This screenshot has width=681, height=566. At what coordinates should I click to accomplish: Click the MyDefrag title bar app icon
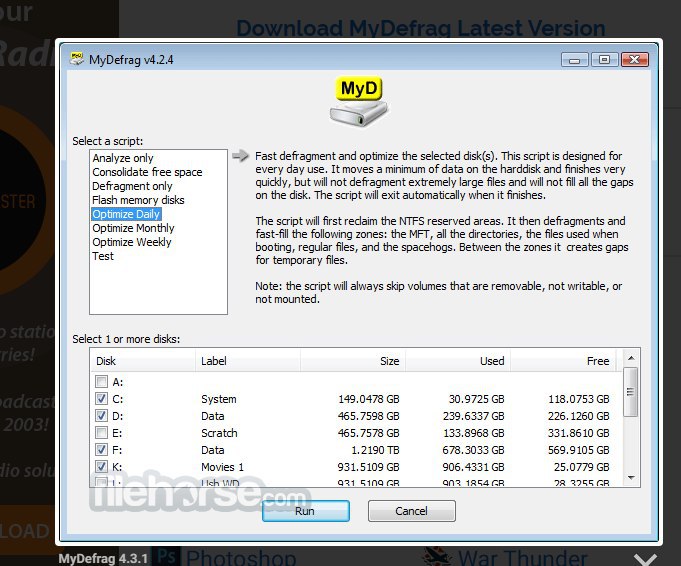coord(77,59)
